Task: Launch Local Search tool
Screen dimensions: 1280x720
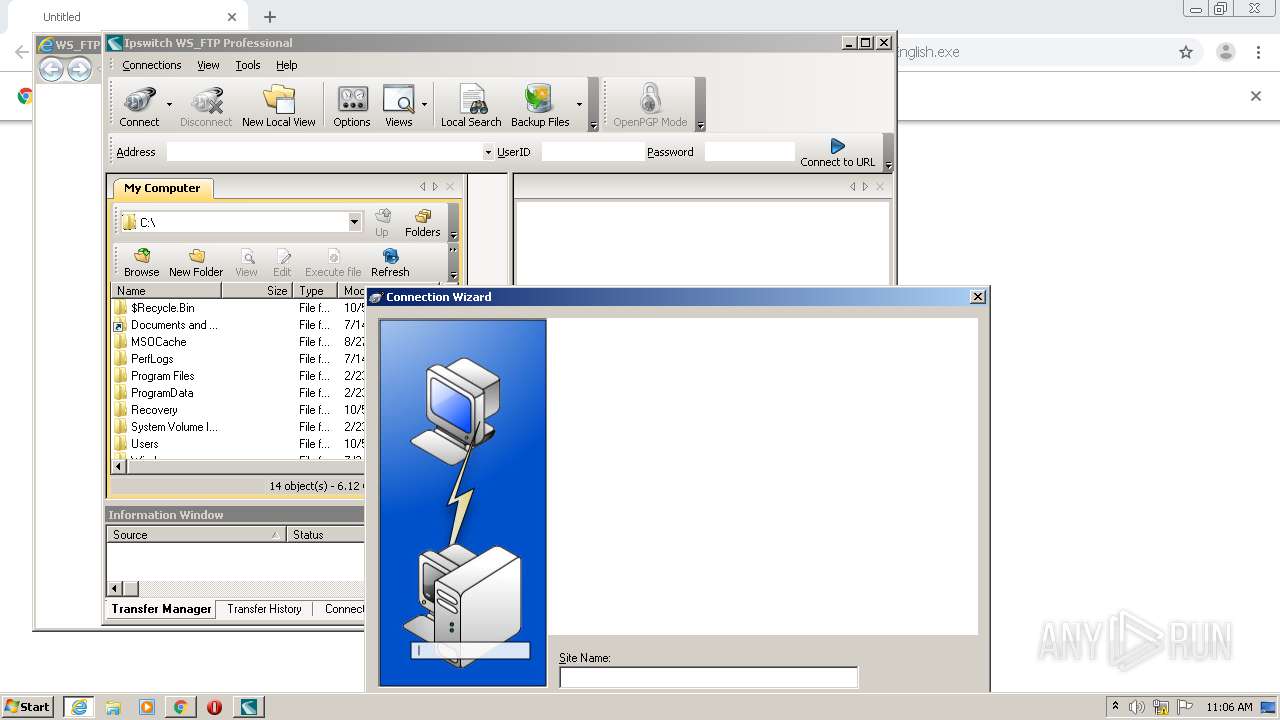Action: 471,106
